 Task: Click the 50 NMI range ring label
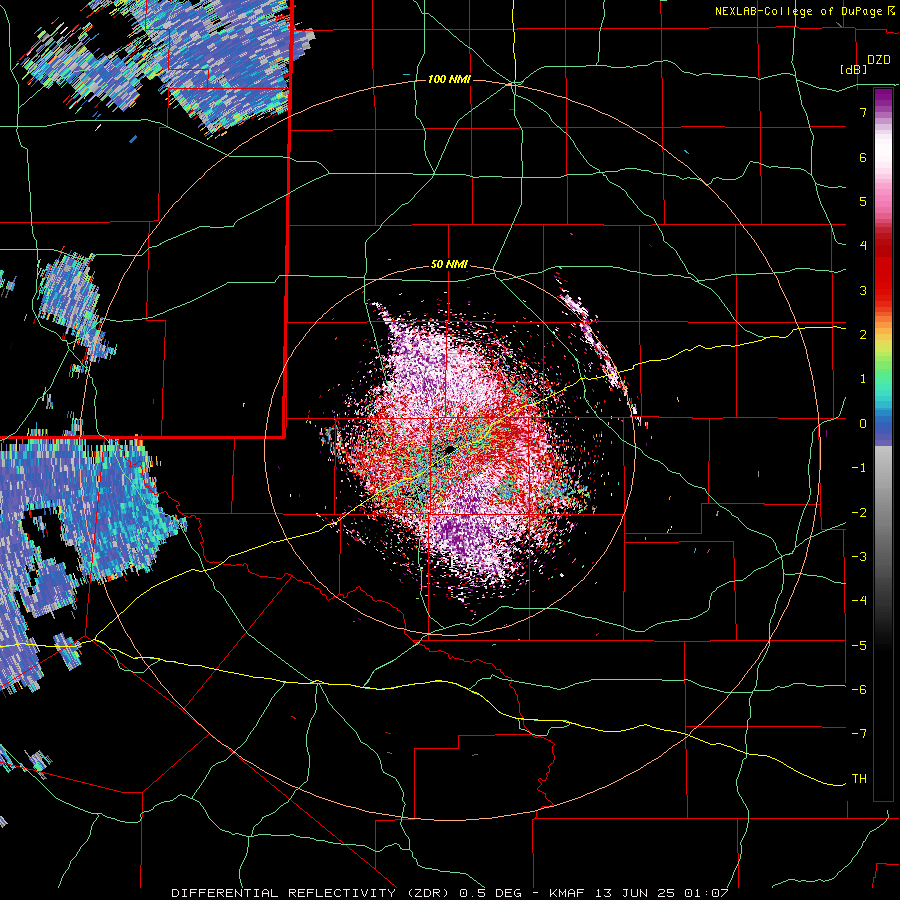tap(449, 265)
